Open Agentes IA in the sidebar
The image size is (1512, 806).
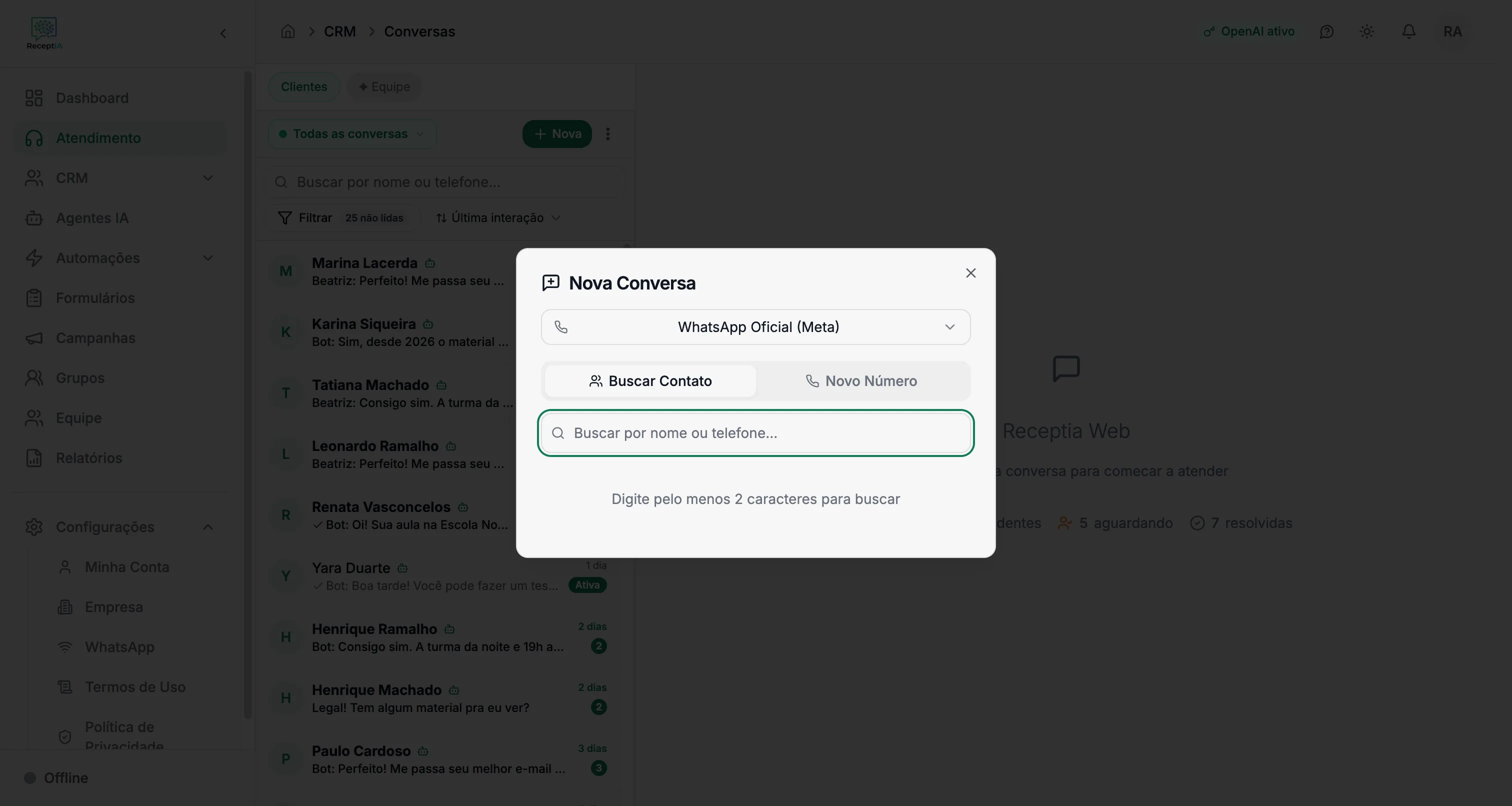(x=119, y=218)
